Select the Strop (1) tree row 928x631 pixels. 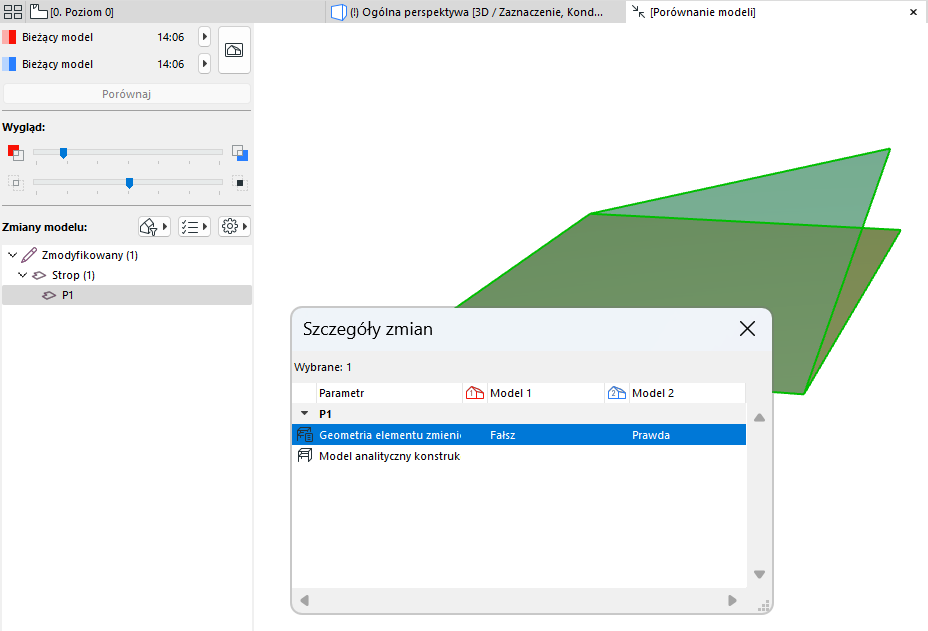(x=127, y=275)
